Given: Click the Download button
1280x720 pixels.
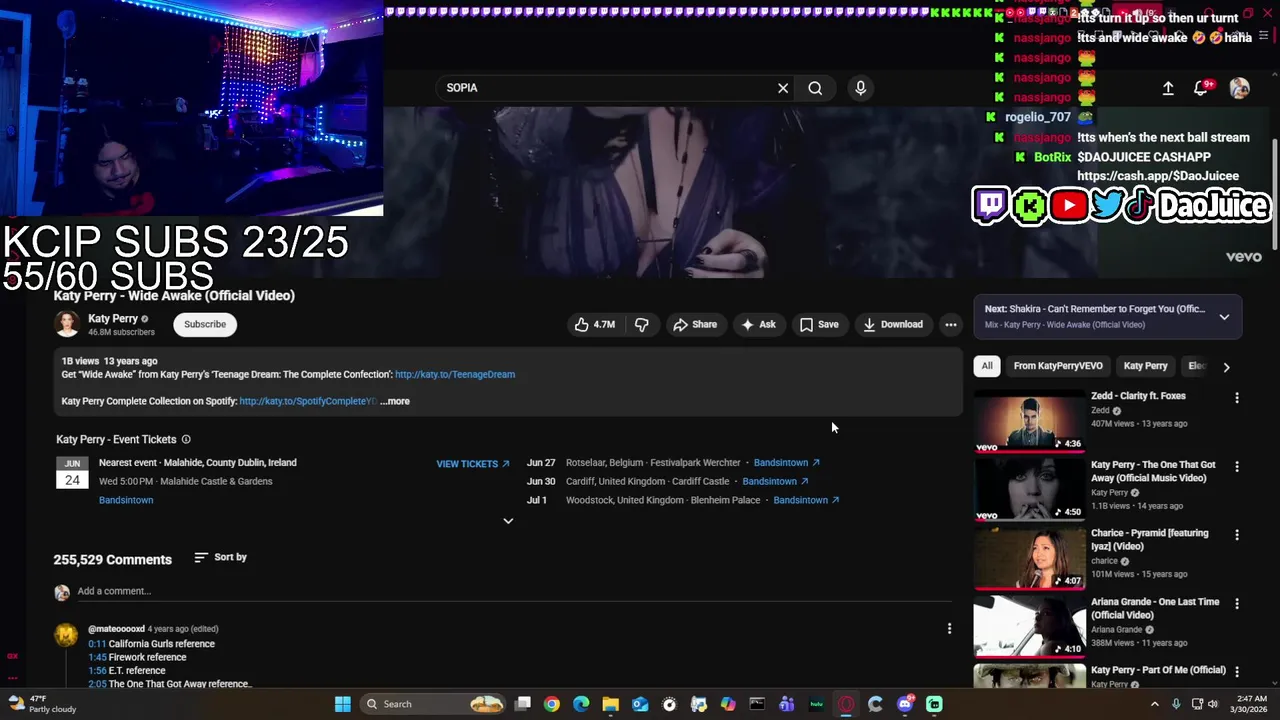Looking at the screenshot, I should pyautogui.click(x=893, y=324).
